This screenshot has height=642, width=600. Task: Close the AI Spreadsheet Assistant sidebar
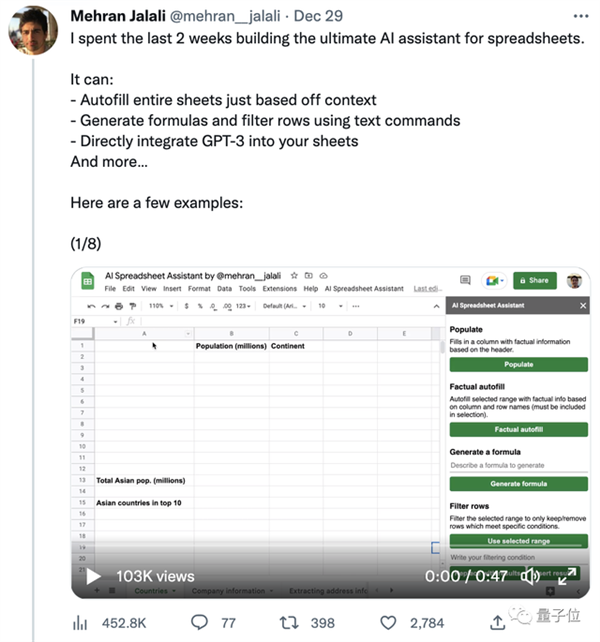(x=583, y=306)
